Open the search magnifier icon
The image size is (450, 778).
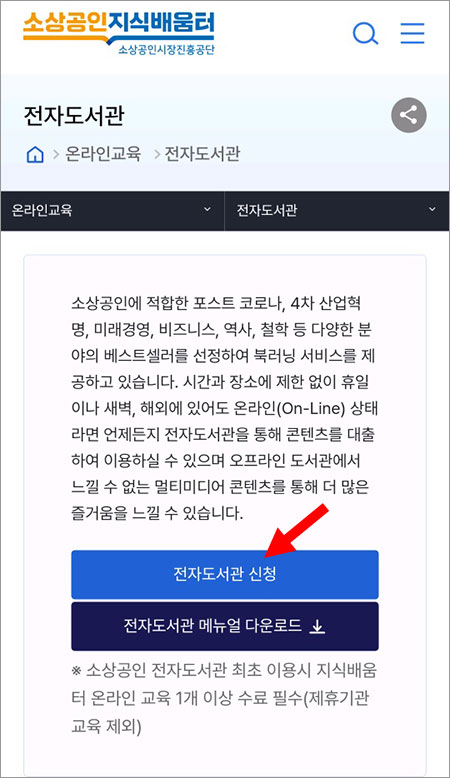pyautogui.click(x=365, y=34)
